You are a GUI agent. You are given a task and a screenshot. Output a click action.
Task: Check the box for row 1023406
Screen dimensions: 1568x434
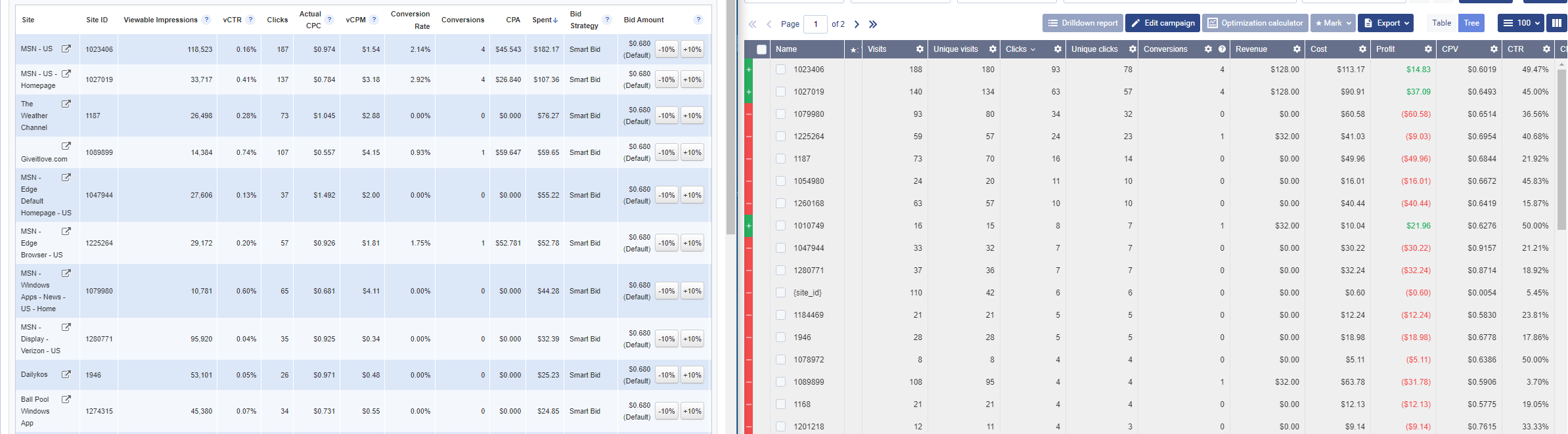point(780,69)
